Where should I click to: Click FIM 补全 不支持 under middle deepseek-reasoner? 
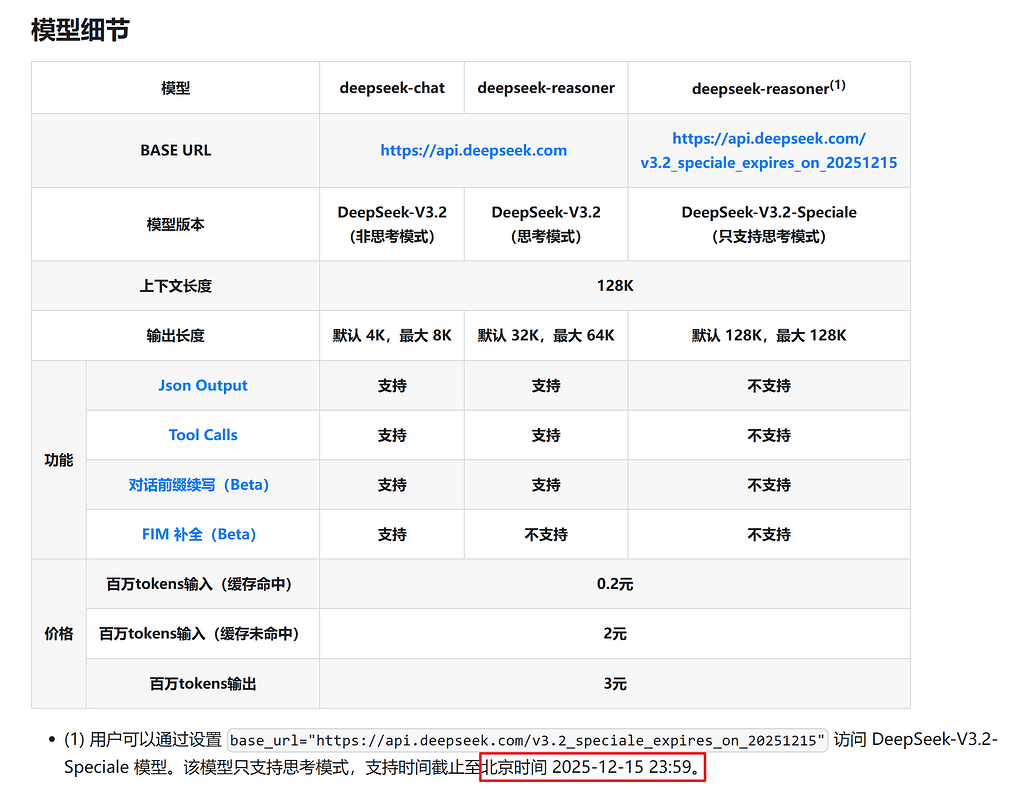[546, 534]
